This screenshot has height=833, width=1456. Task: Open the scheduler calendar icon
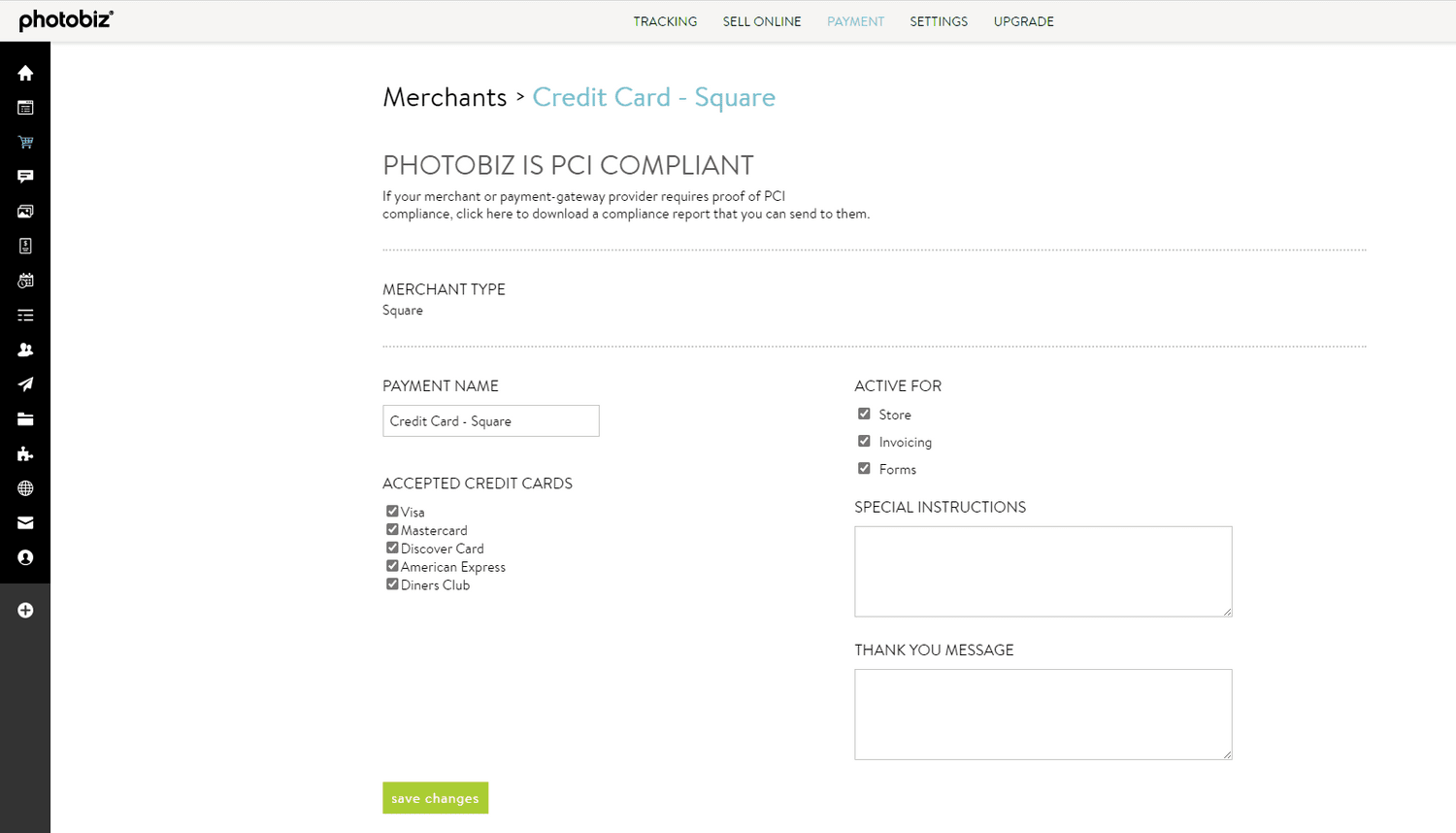tap(25, 281)
